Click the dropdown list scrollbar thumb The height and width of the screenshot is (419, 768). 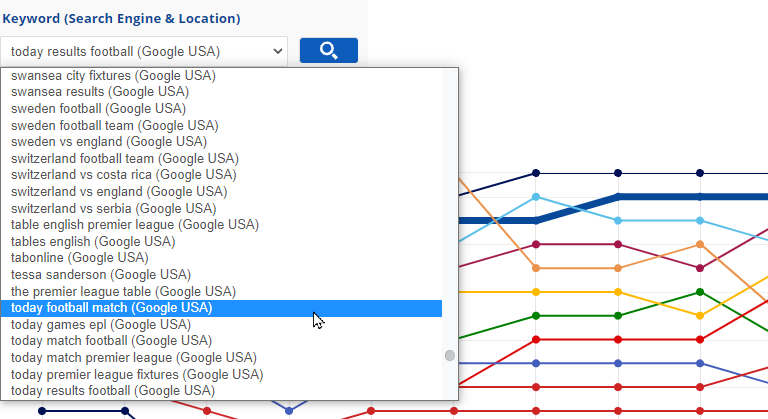pos(450,355)
